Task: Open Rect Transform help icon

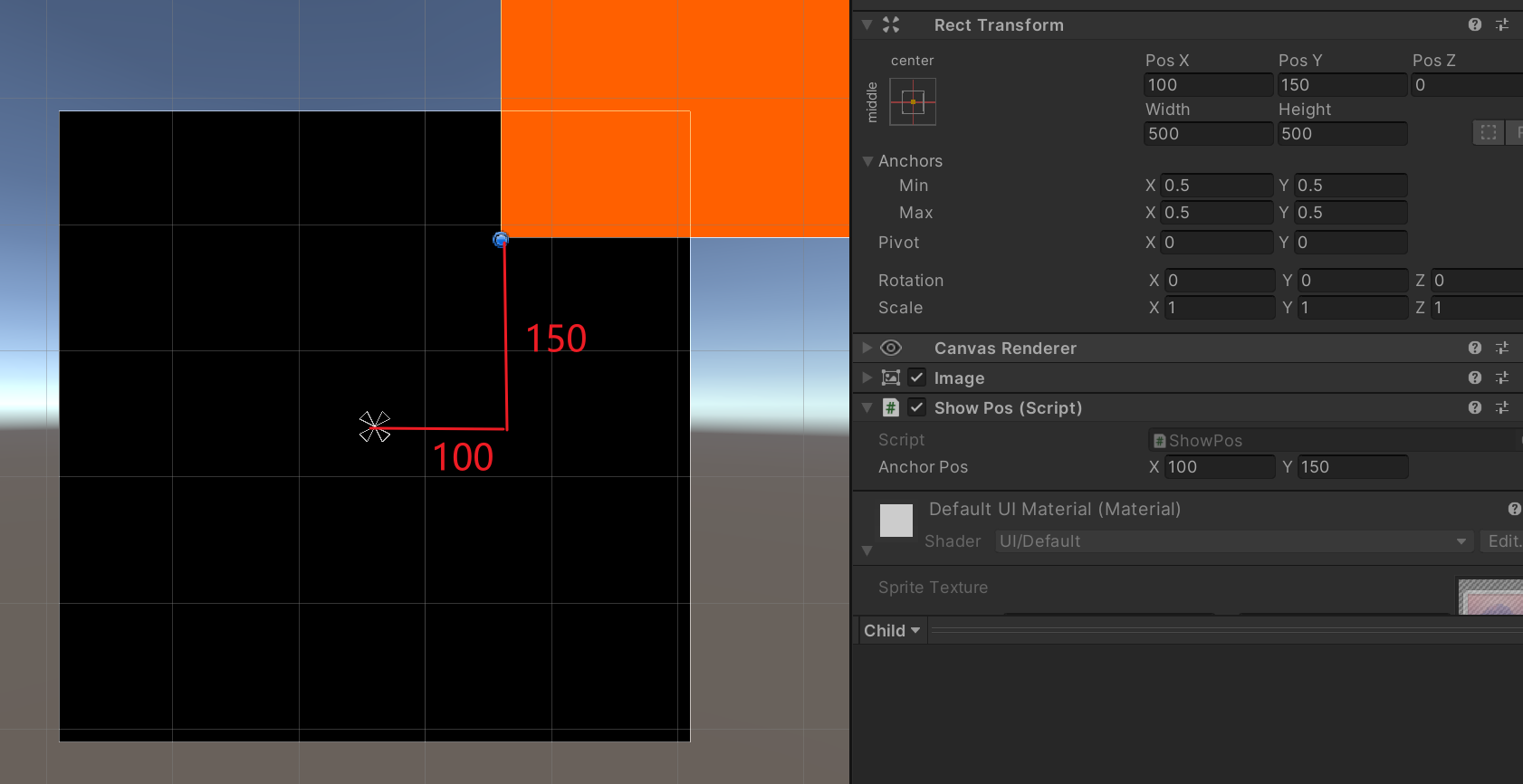Action: pyautogui.click(x=1475, y=24)
